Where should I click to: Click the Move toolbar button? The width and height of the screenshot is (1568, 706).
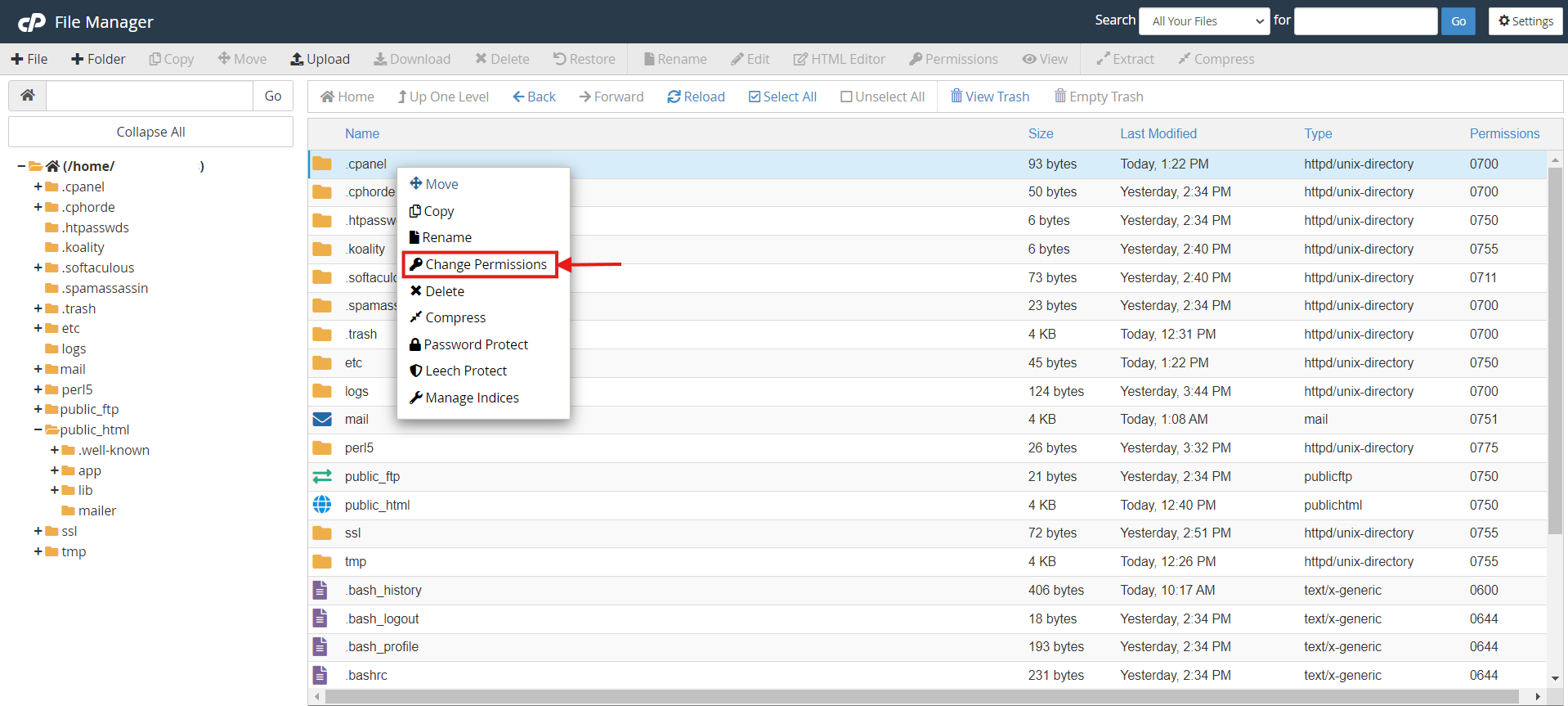click(242, 59)
